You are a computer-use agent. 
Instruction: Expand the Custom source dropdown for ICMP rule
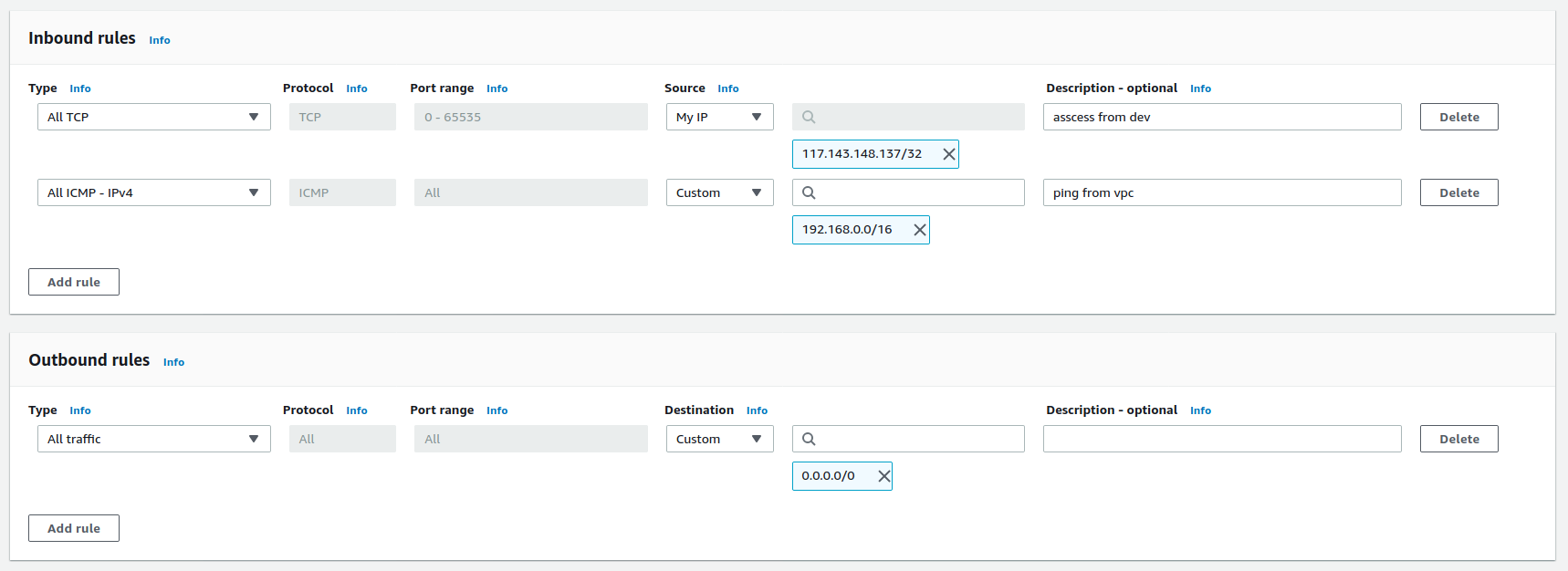coord(719,192)
